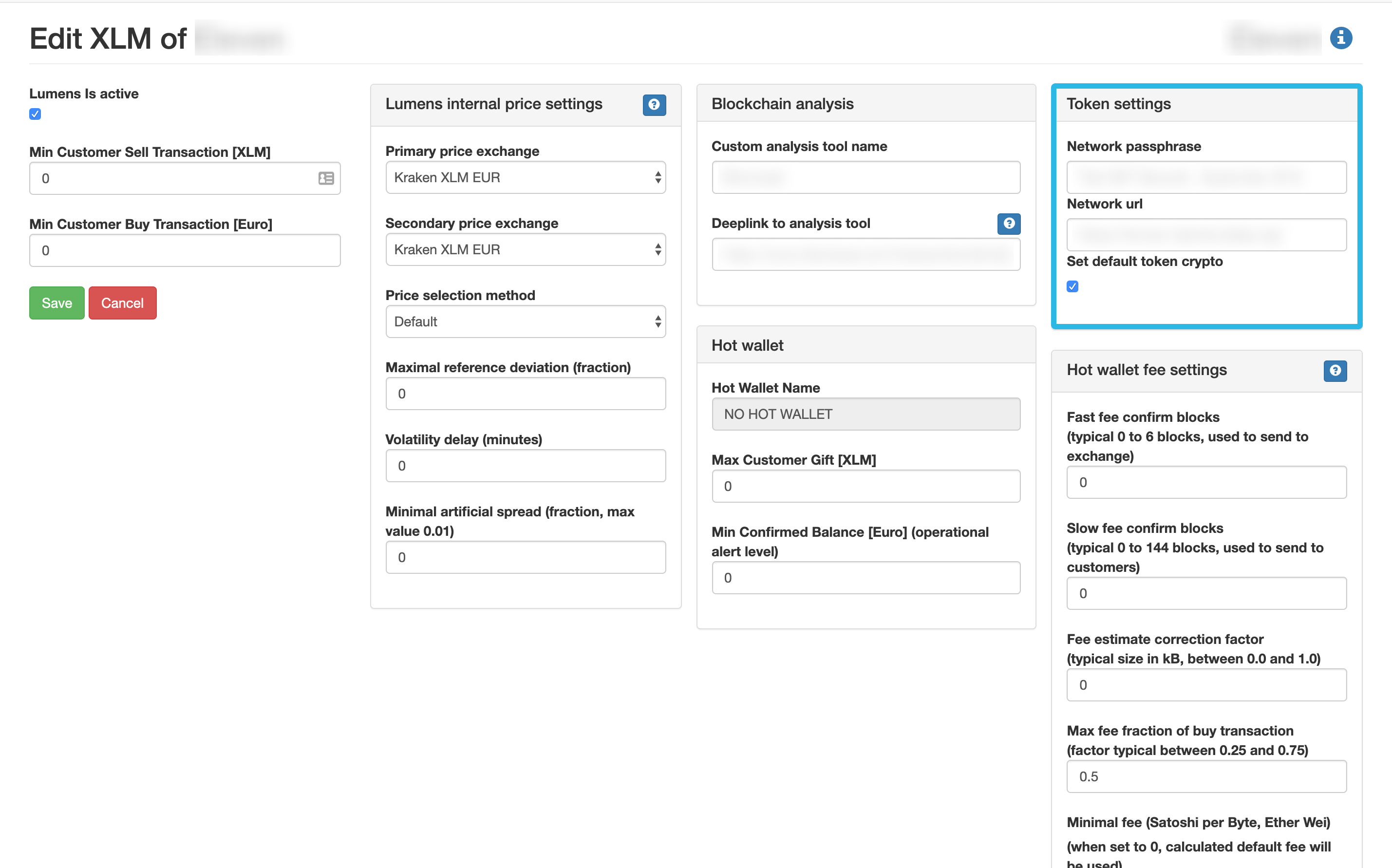
Task: Focus the Max Customer Gift XLM field
Action: click(x=865, y=486)
